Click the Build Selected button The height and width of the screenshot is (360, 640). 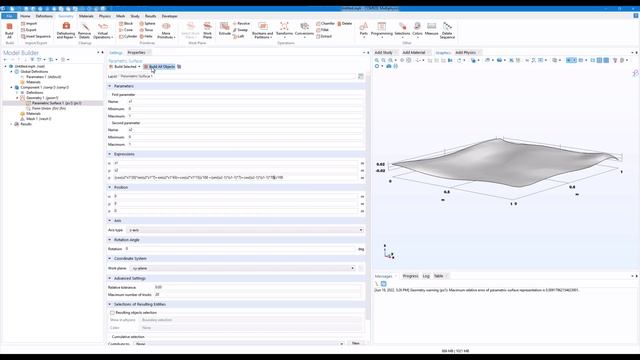(x=122, y=67)
